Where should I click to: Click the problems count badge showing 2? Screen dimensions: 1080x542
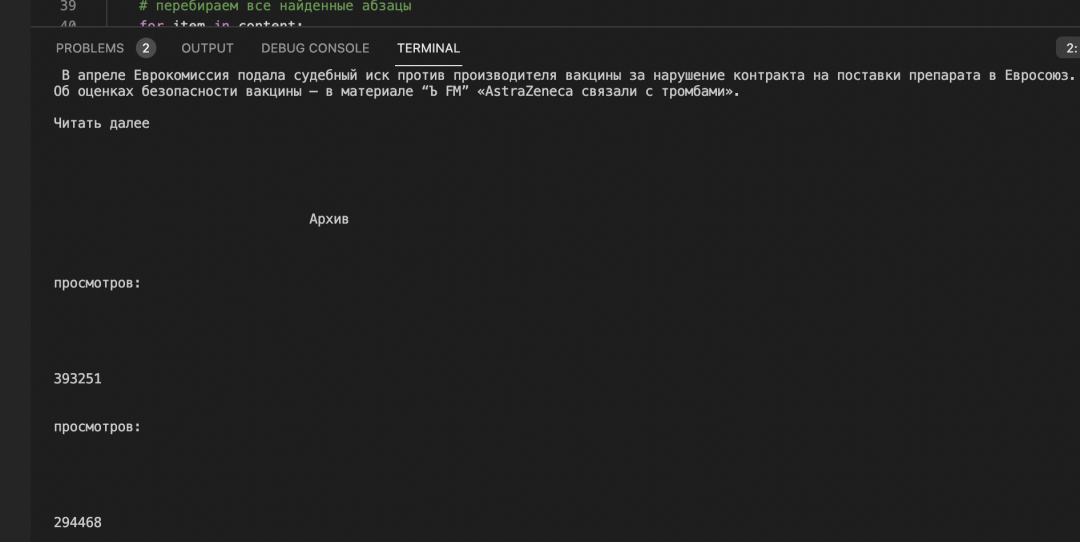pos(146,48)
